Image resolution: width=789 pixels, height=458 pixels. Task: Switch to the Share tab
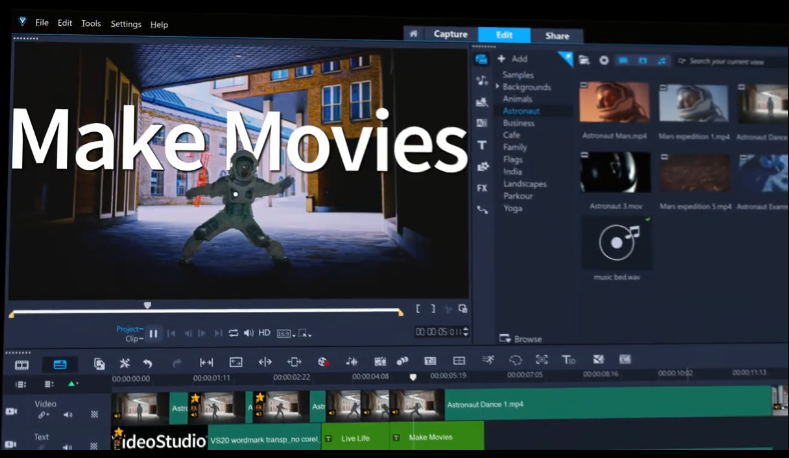[557, 35]
